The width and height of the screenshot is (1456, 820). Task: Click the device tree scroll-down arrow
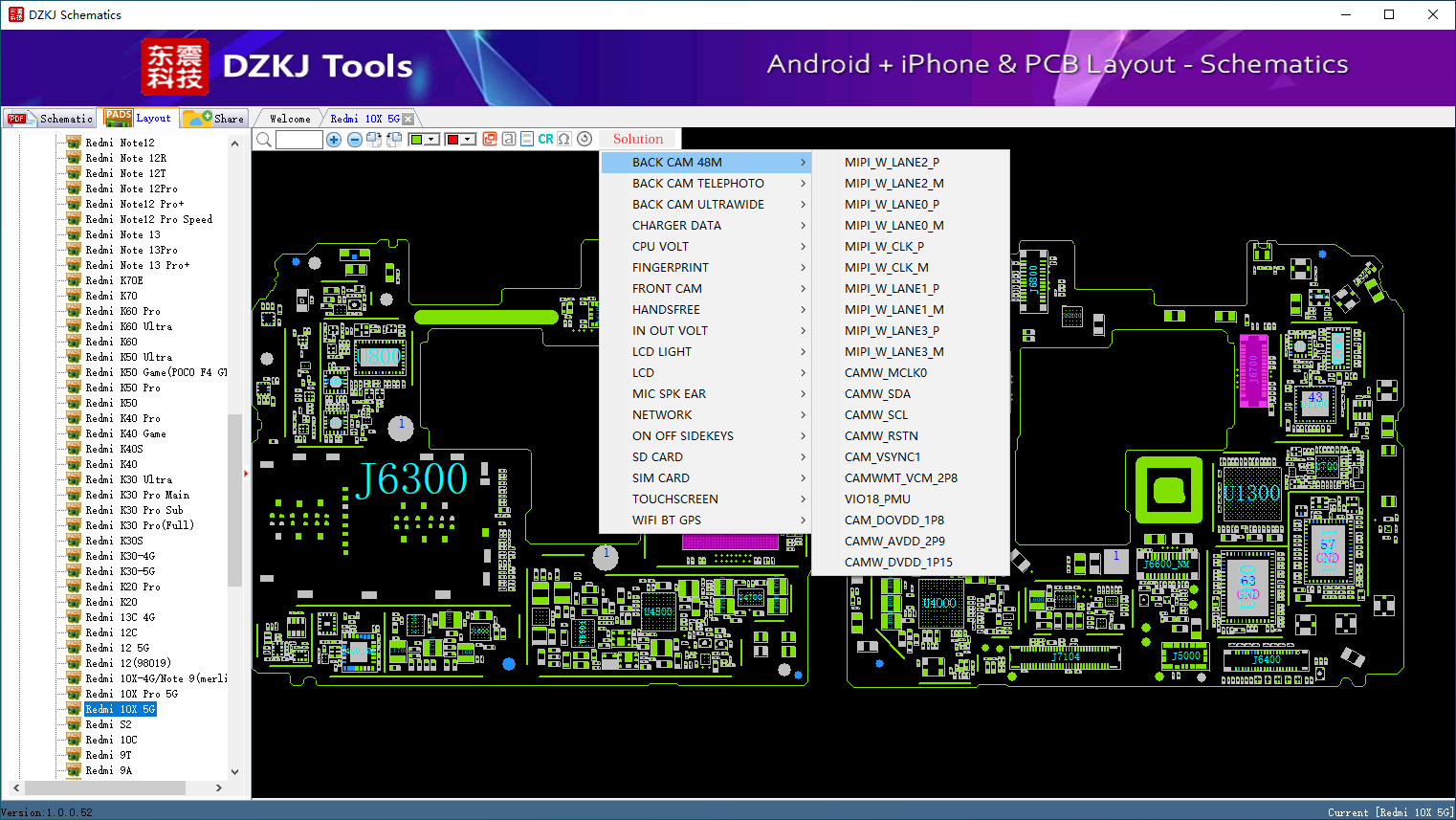click(234, 771)
